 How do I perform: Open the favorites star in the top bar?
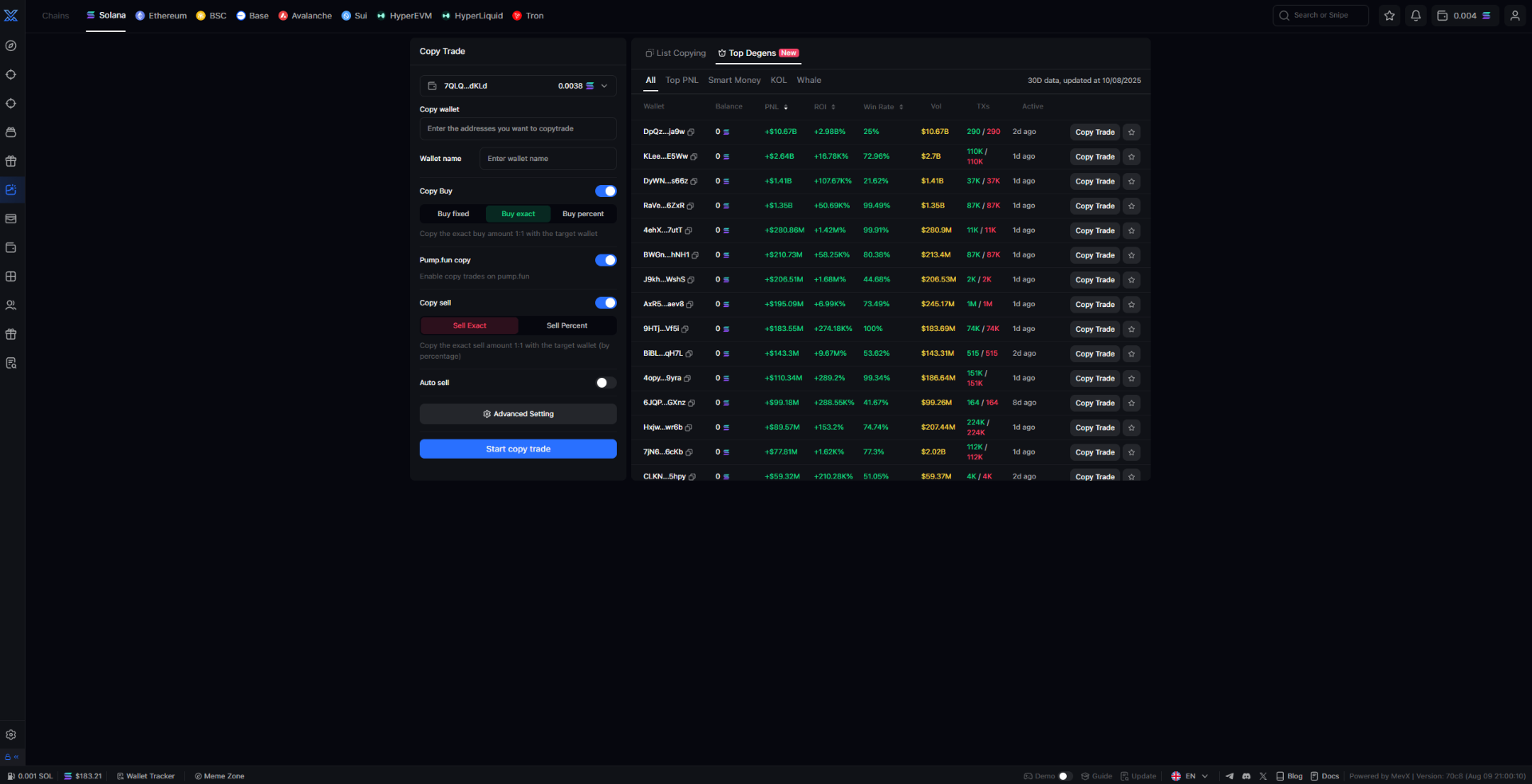point(1388,15)
